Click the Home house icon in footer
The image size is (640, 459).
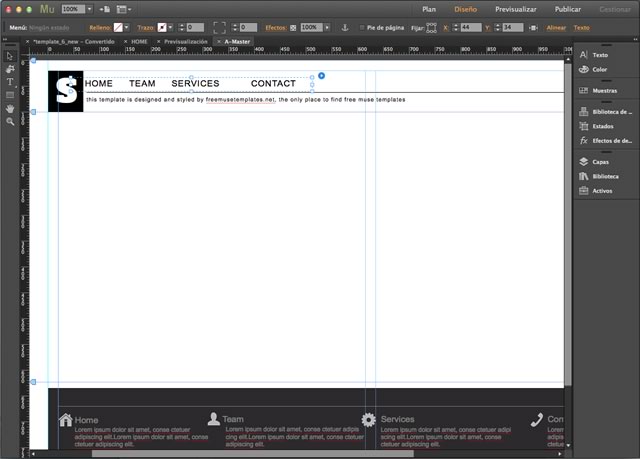[x=65, y=419]
